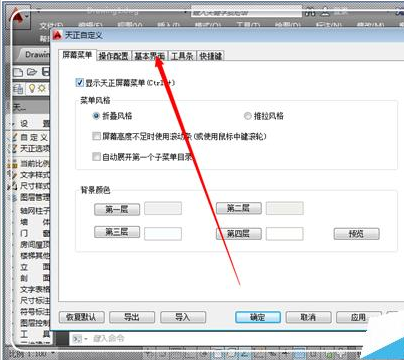Click the 确定 button
This screenshot has width=404, height=360.
(x=258, y=317)
